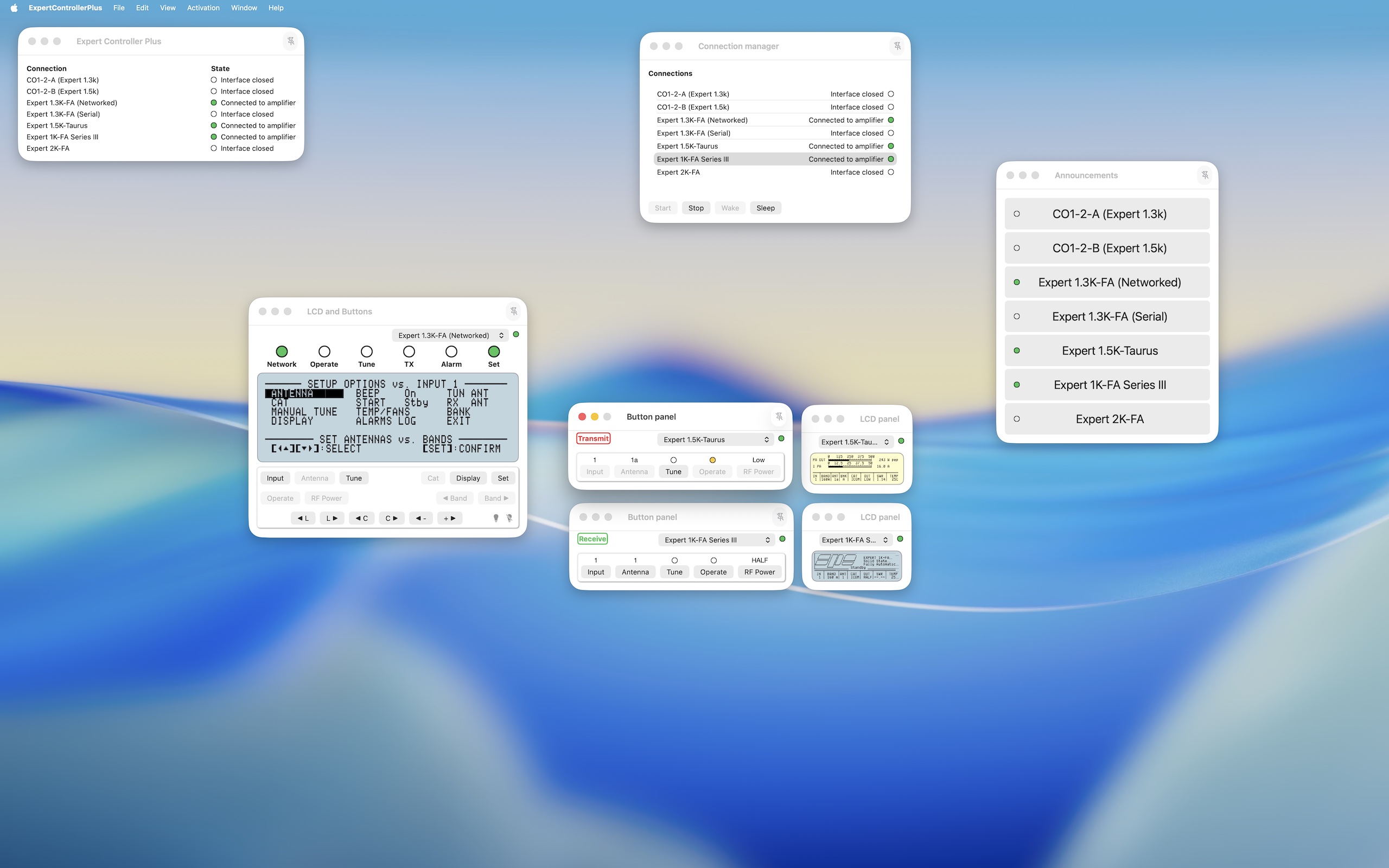Screen dimensions: 1389x868
Task: Click the minus left-arrow button
Action: (420, 518)
